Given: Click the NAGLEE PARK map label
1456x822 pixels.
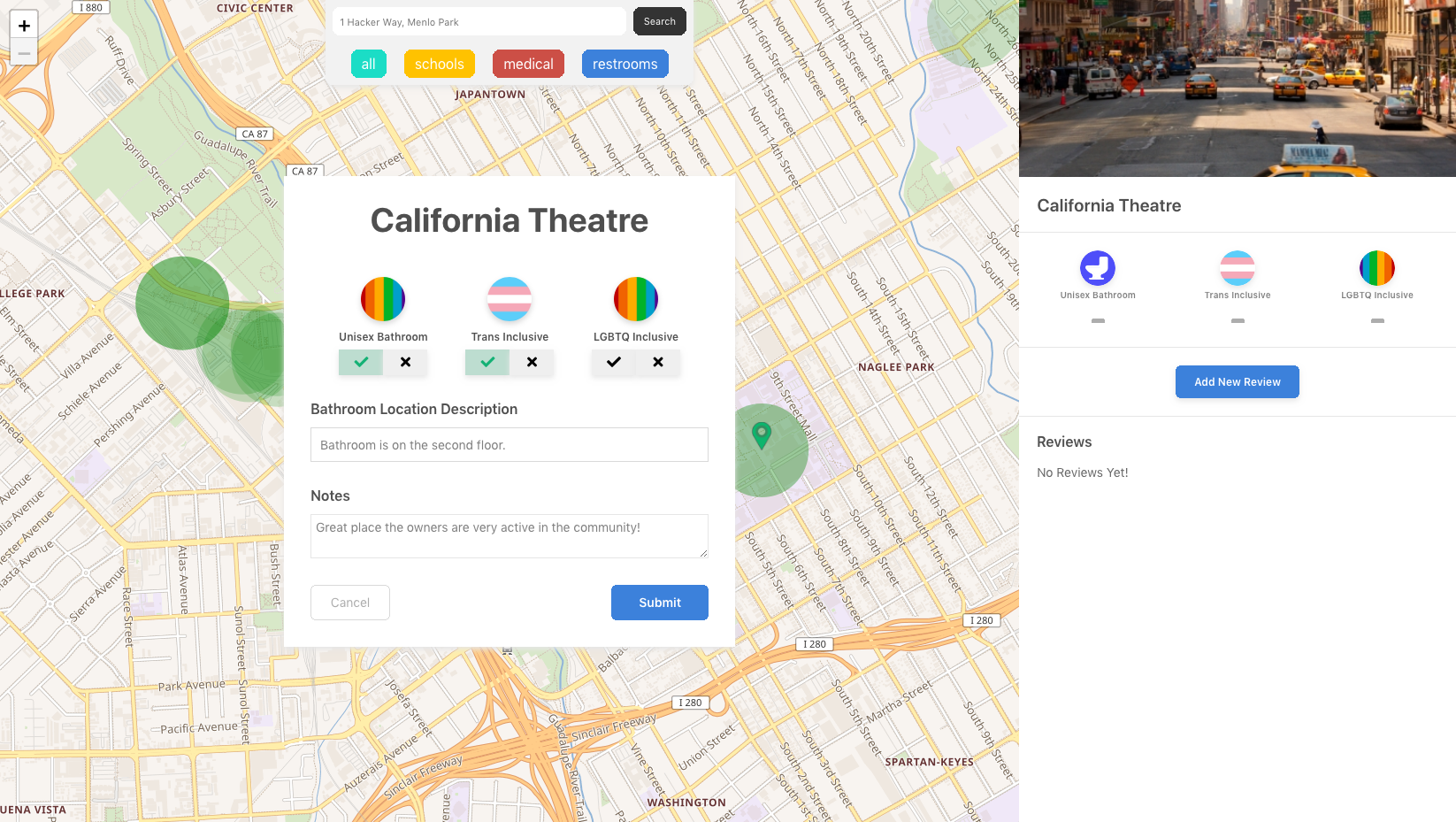Looking at the screenshot, I should tap(896, 367).
